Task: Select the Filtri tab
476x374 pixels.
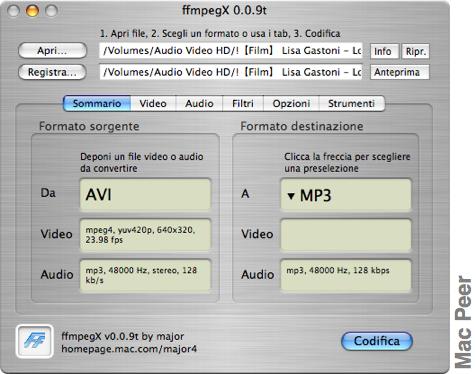Action: tap(243, 103)
